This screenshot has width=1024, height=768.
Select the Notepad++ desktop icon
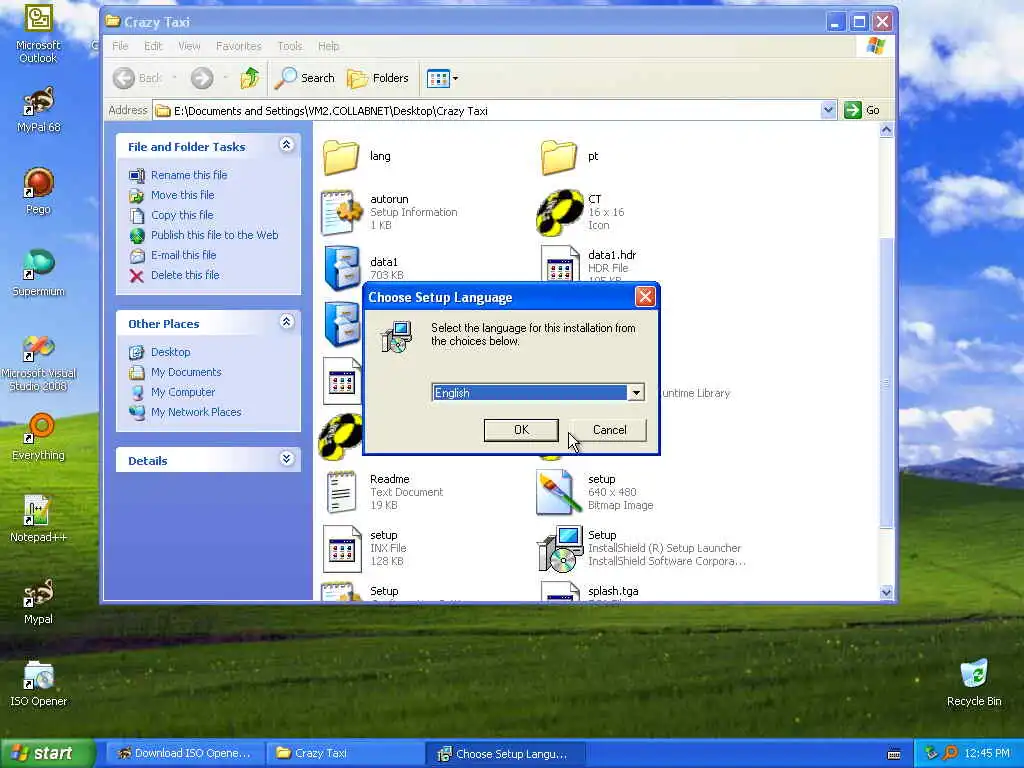click(x=38, y=519)
